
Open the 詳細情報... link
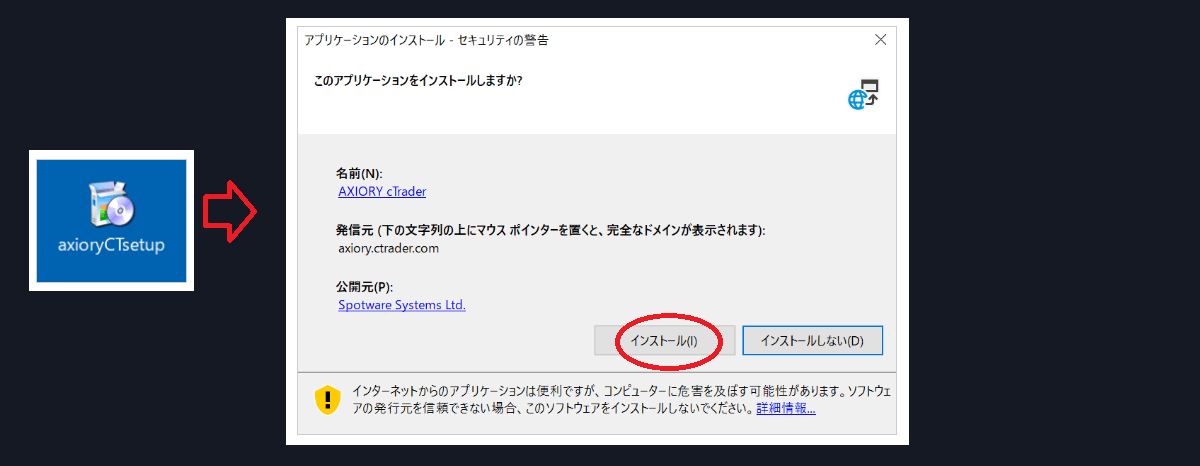[786, 409]
